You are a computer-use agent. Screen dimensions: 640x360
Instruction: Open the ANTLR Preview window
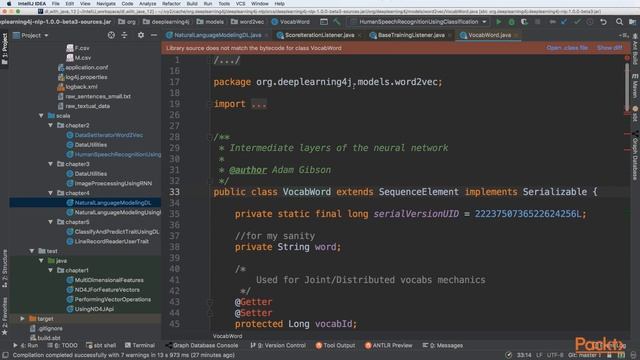tap(388, 345)
